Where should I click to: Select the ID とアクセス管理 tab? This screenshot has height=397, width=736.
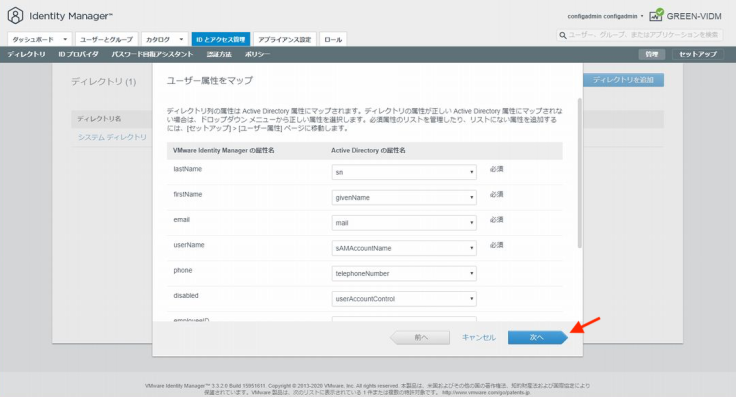[221, 39]
